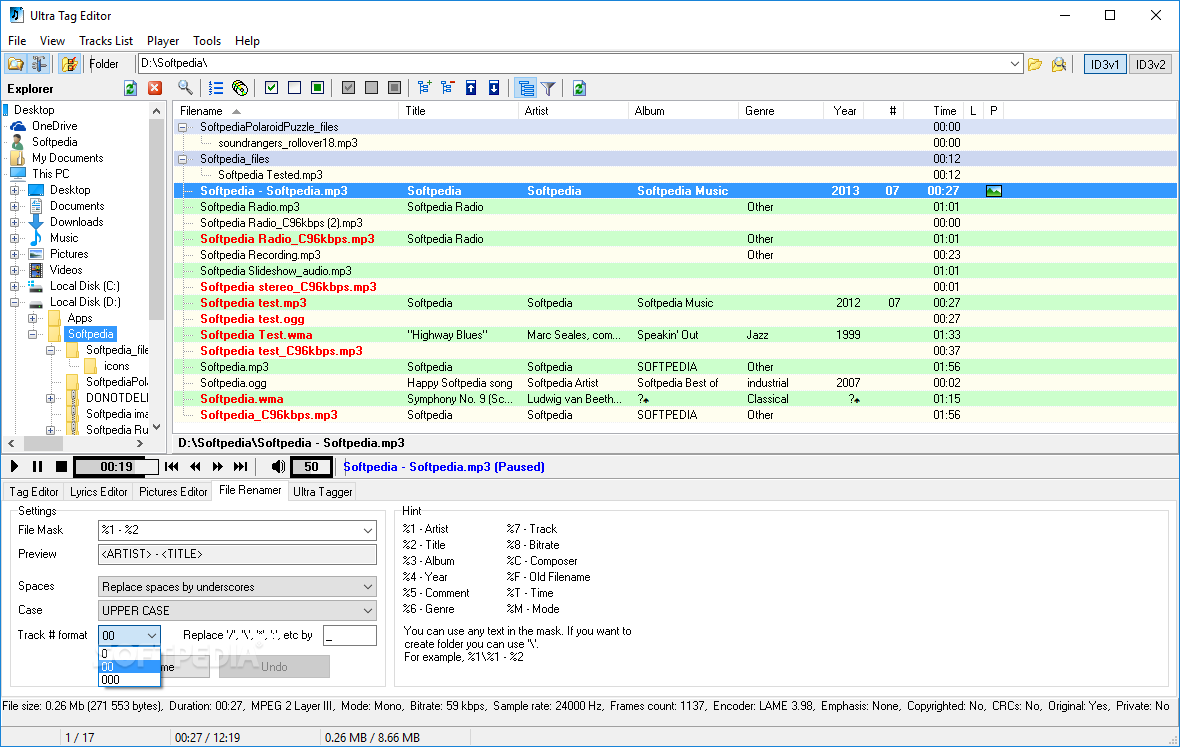1180x747 pixels.
Task: Open the Tracks List menu
Action: click(x=106, y=41)
